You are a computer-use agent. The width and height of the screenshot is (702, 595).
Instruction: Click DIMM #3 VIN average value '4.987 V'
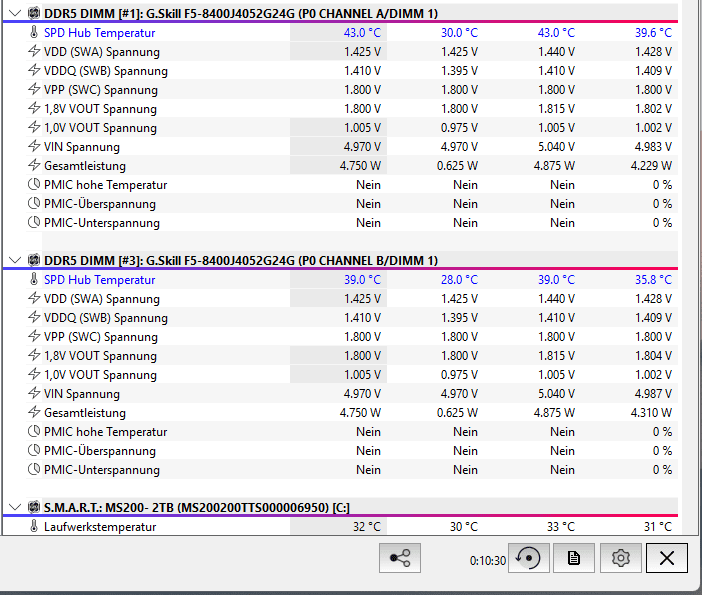(653, 394)
